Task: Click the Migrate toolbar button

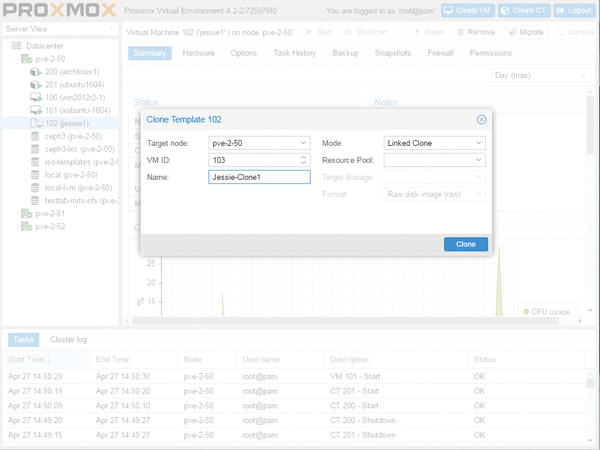Action: pos(527,32)
